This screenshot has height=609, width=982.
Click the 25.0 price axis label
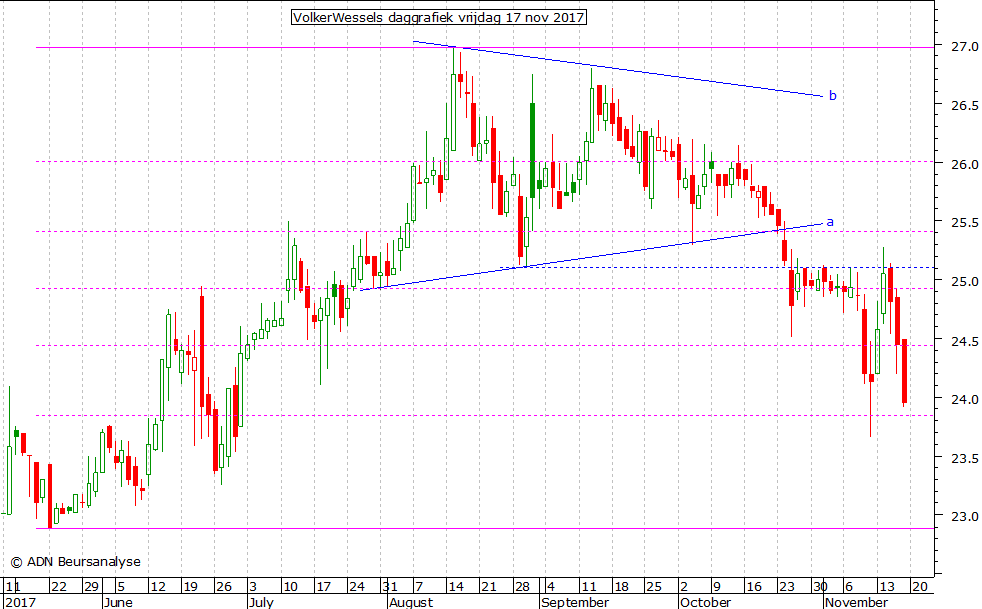(965, 282)
